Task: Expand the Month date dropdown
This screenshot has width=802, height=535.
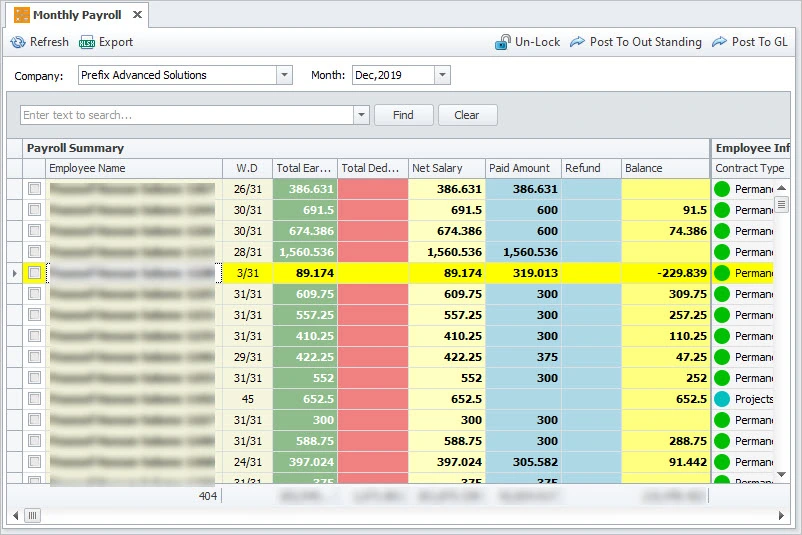Action: [443, 75]
